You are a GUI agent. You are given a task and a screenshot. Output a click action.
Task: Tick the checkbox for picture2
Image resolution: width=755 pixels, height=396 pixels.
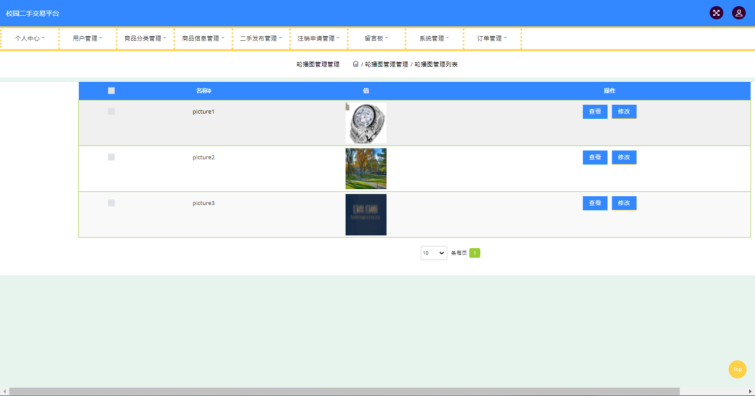pyautogui.click(x=111, y=157)
